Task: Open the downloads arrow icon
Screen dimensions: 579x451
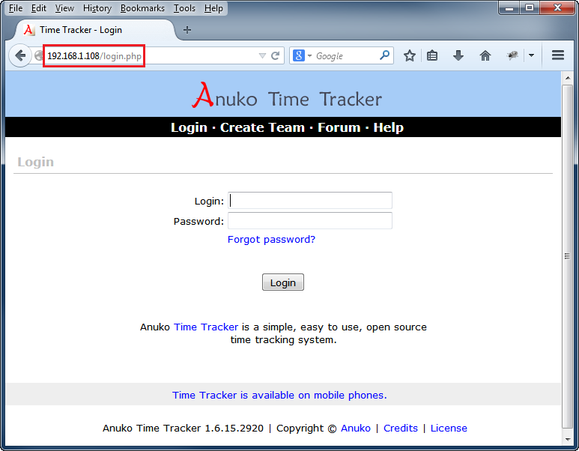Action: coord(458,56)
